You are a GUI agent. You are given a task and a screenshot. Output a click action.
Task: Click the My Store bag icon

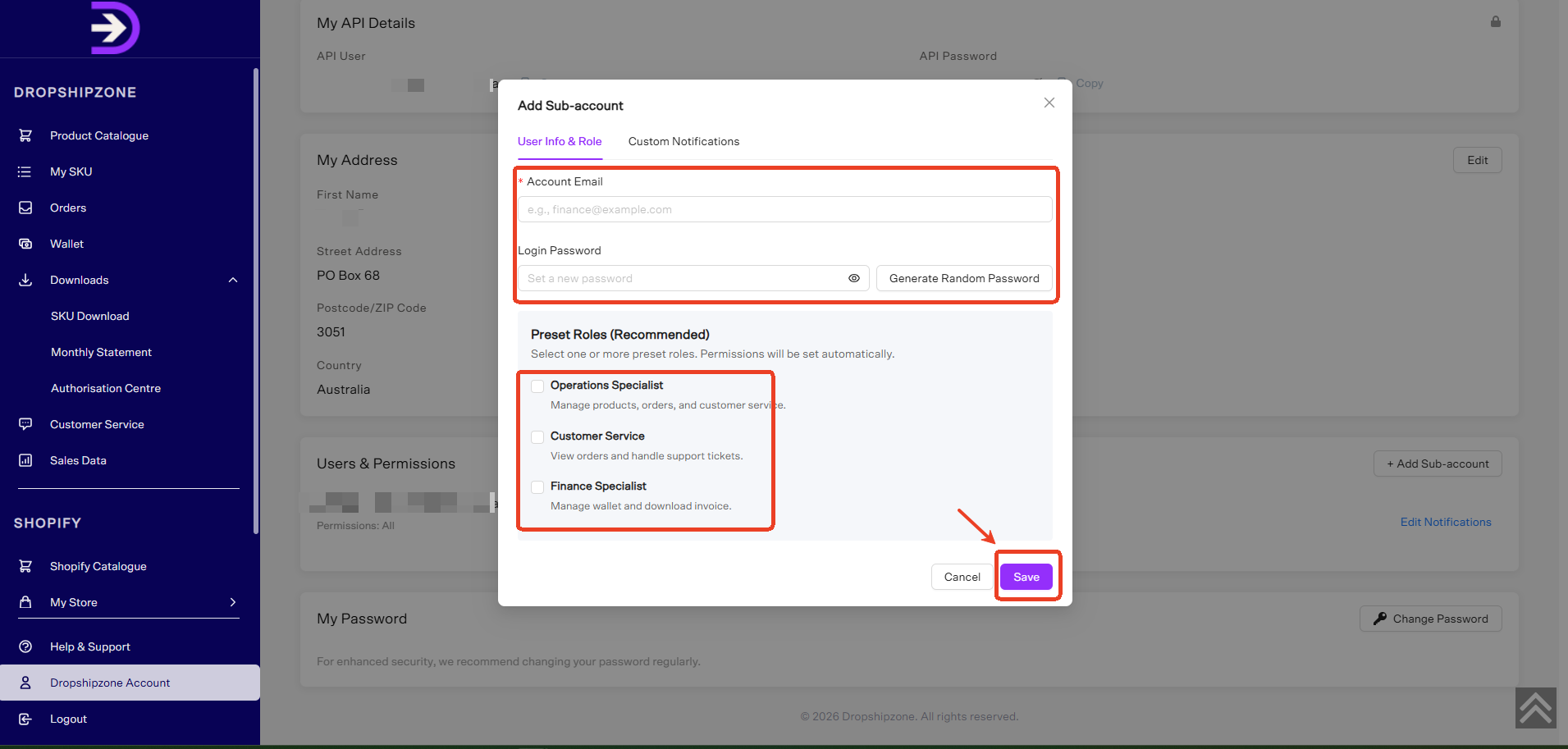click(x=25, y=602)
